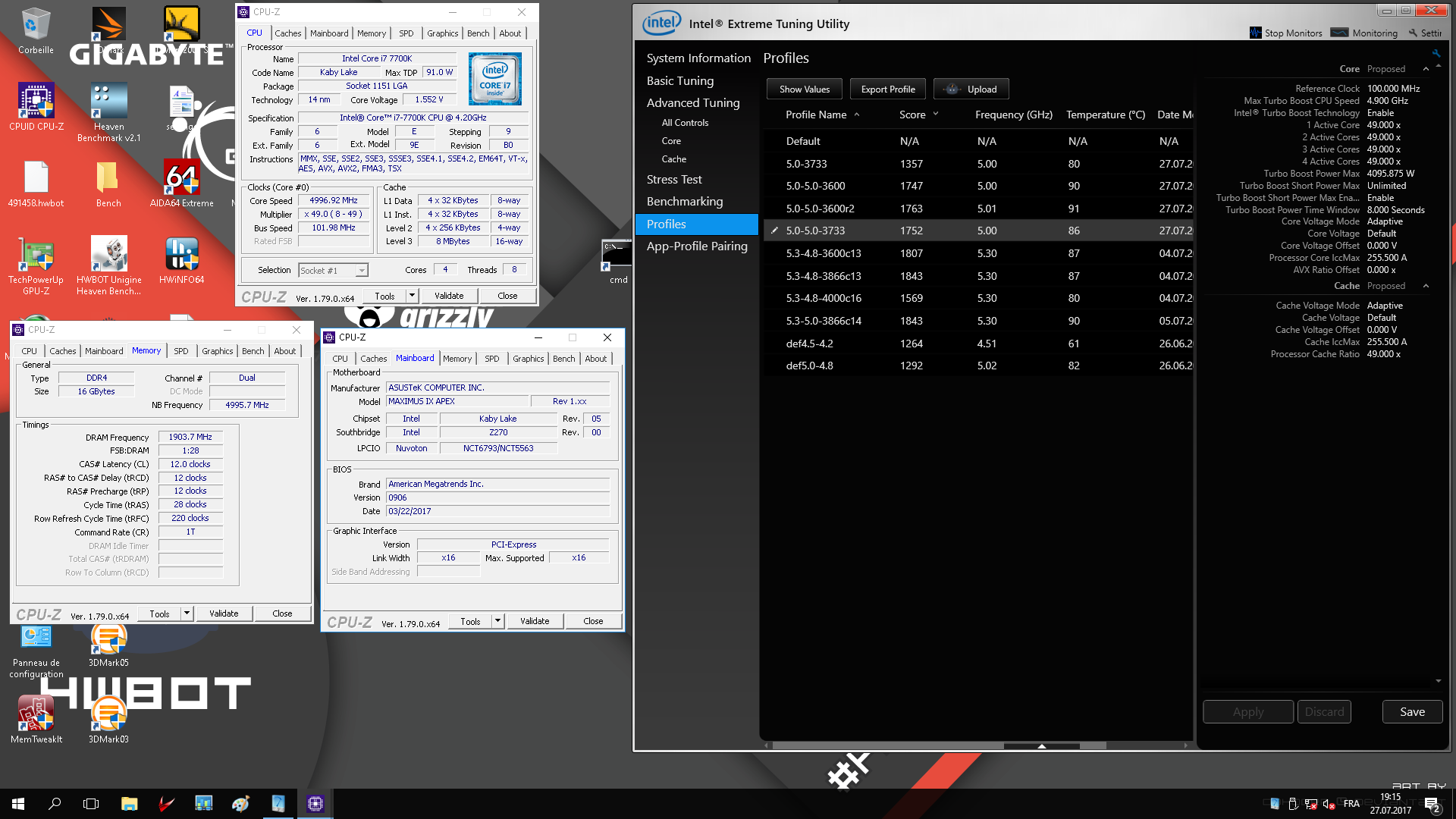Select profile row 5.3-4.8-3866c13
1456x819 pixels.
click(x=978, y=276)
